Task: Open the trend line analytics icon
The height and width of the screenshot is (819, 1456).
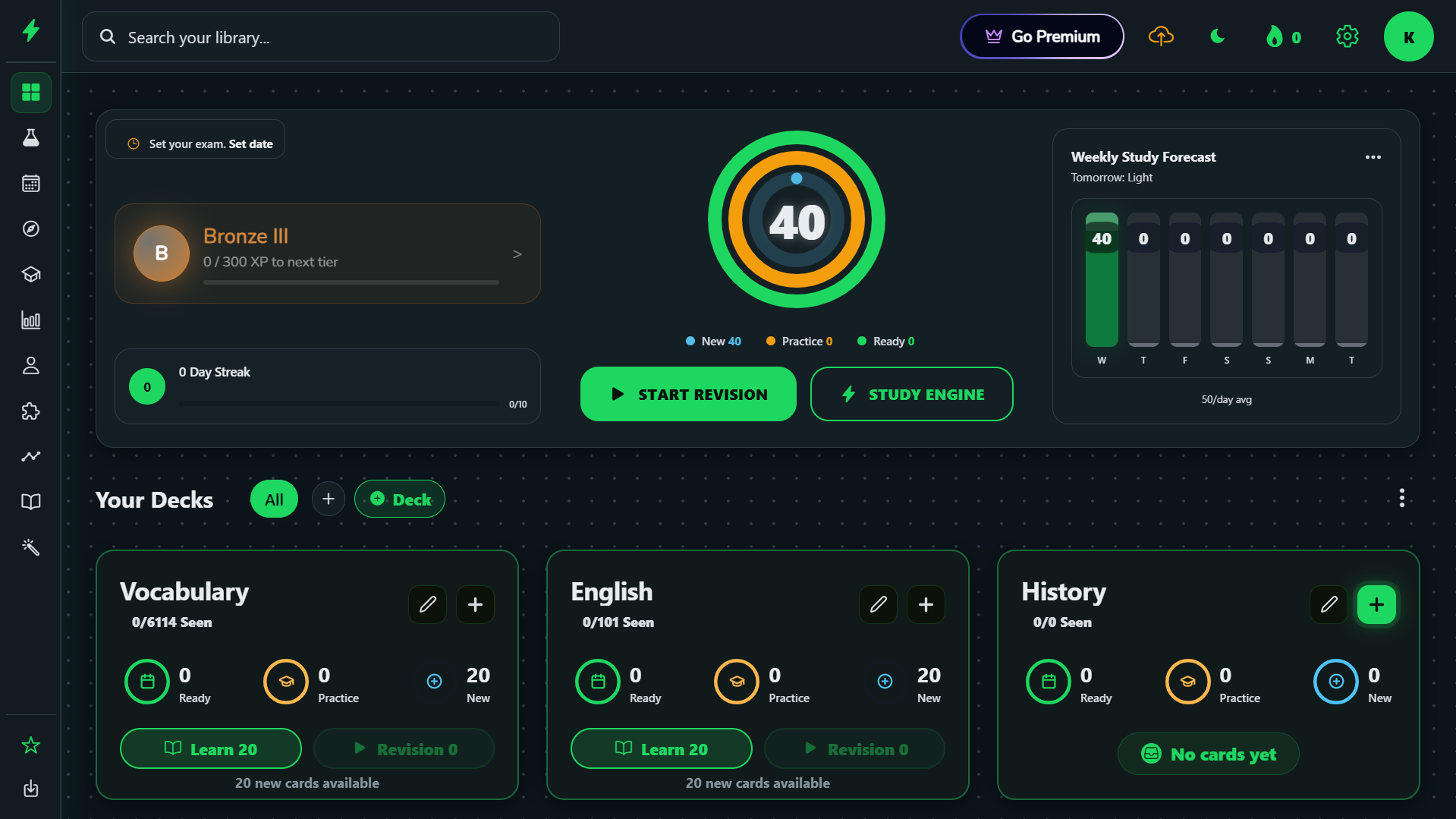Action: click(31, 456)
